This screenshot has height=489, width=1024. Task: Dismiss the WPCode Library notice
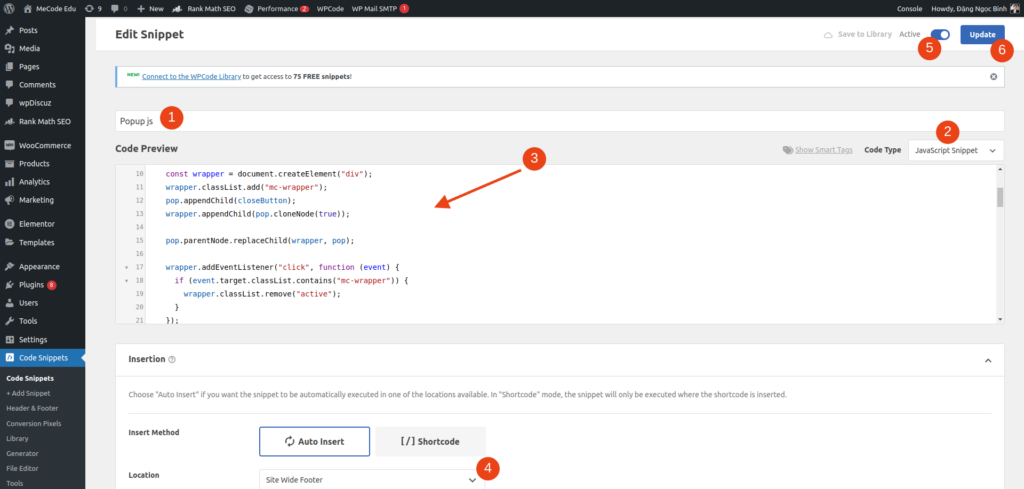993,76
